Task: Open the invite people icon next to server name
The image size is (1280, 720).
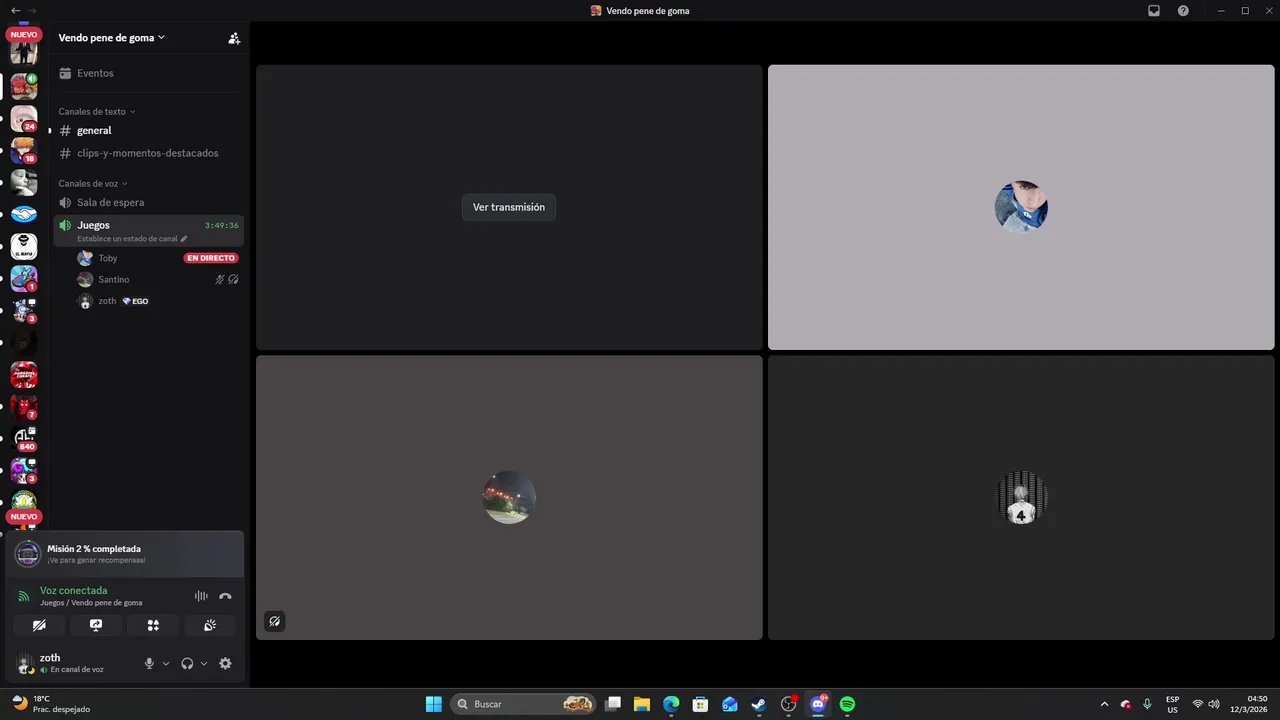Action: [x=234, y=38]
